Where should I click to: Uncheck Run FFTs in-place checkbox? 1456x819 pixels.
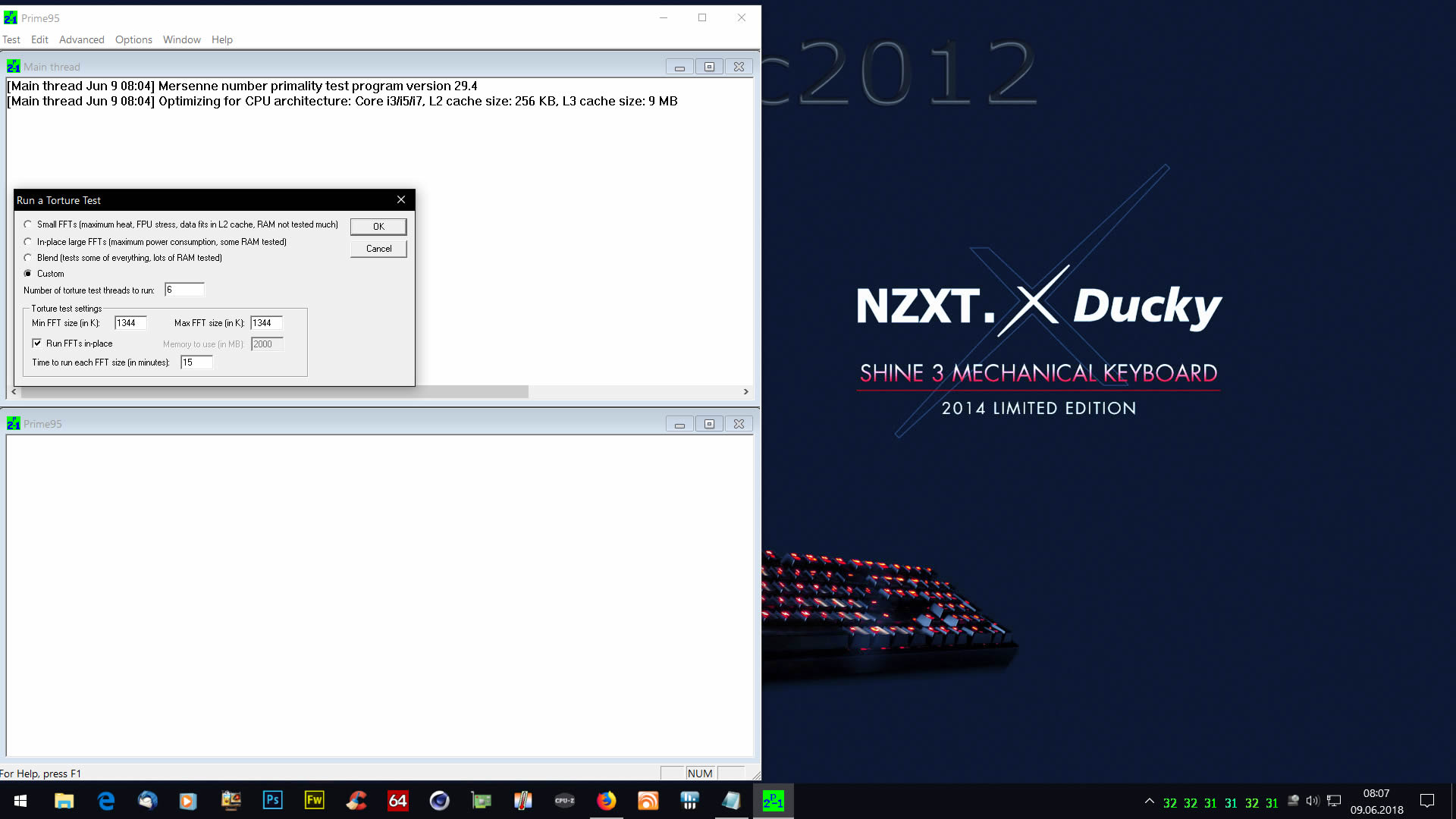pyautogui.click(x=36, y=344)
